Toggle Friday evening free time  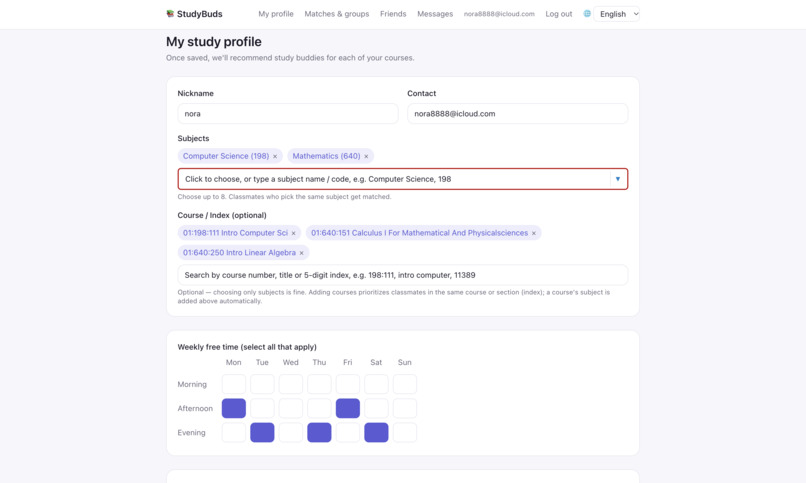click(348, 433)
